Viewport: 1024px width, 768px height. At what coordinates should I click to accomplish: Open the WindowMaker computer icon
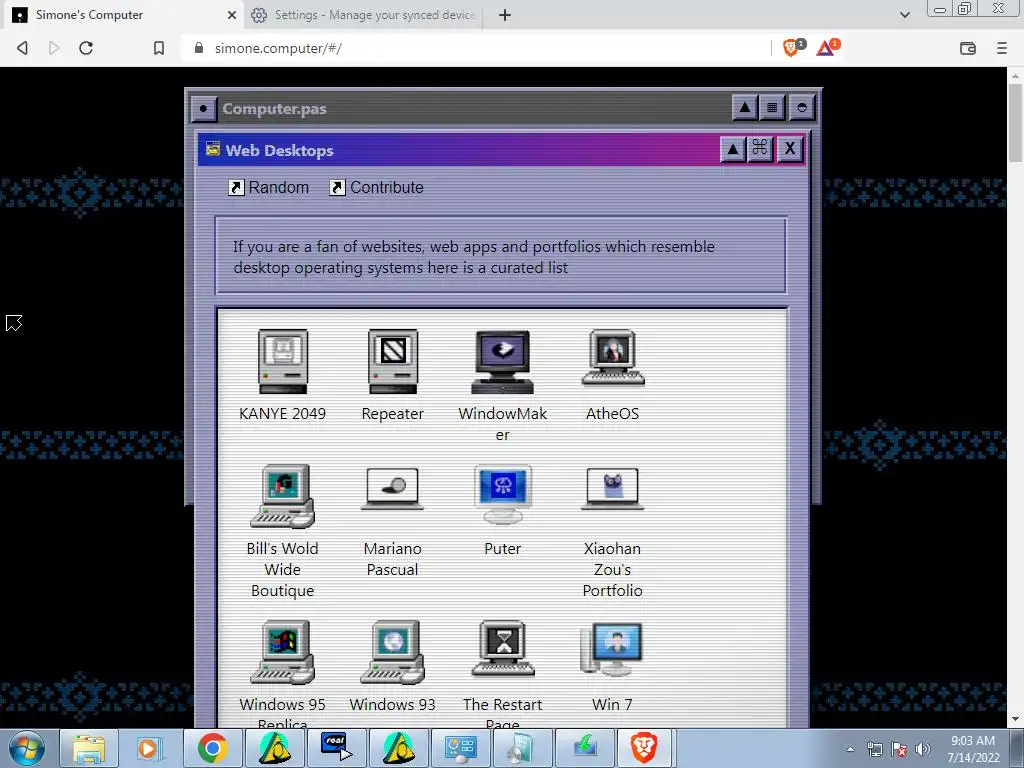(x=502, y=362)
